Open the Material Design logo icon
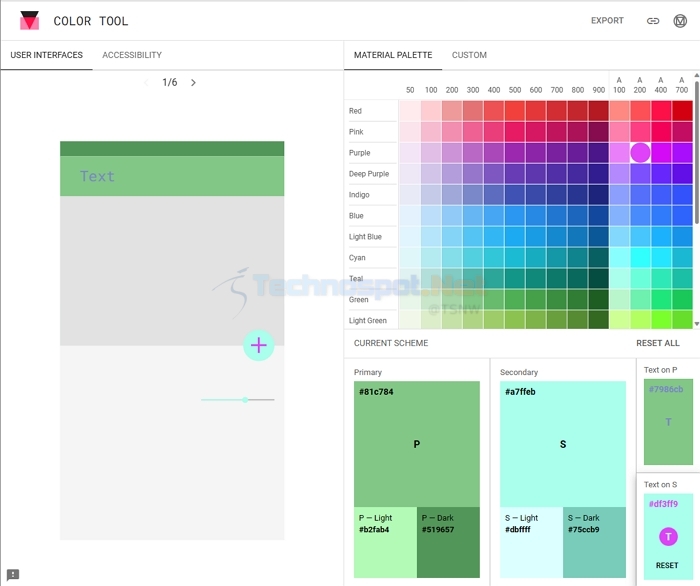 point(680,21)
